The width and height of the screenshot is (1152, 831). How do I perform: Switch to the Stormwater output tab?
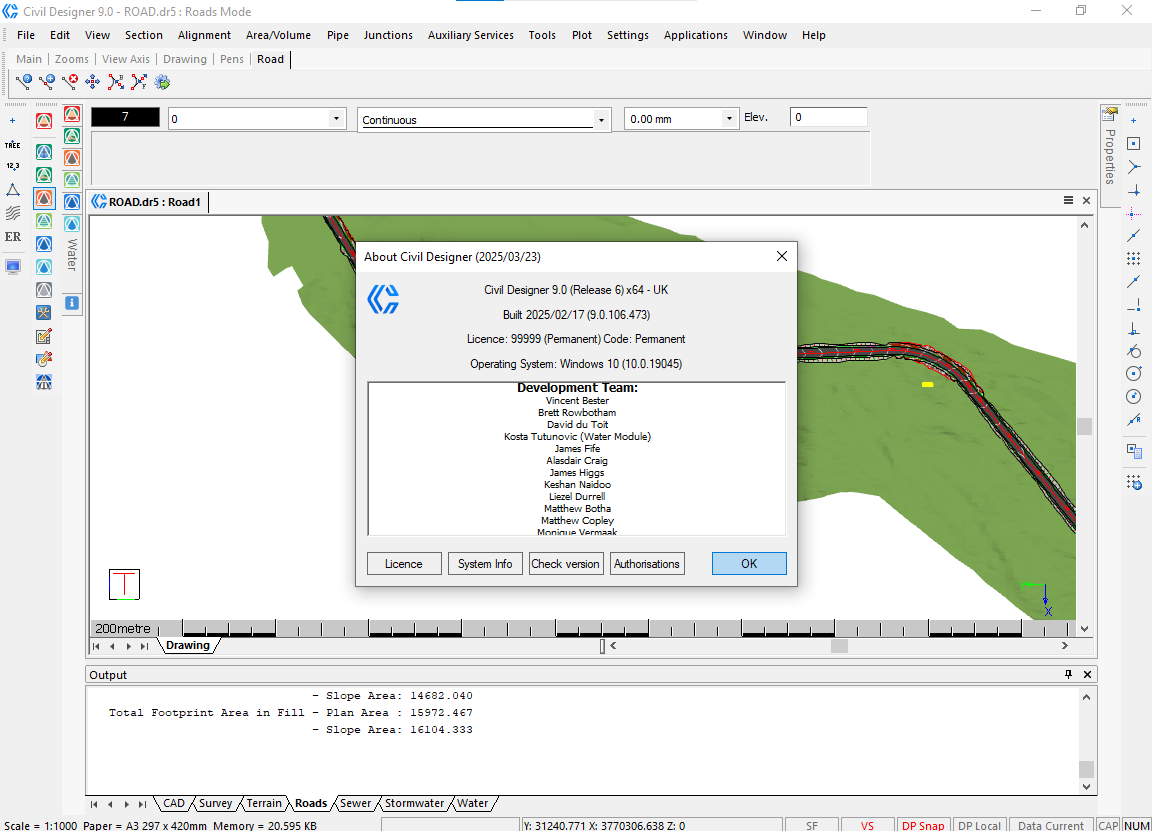(414, 803)
